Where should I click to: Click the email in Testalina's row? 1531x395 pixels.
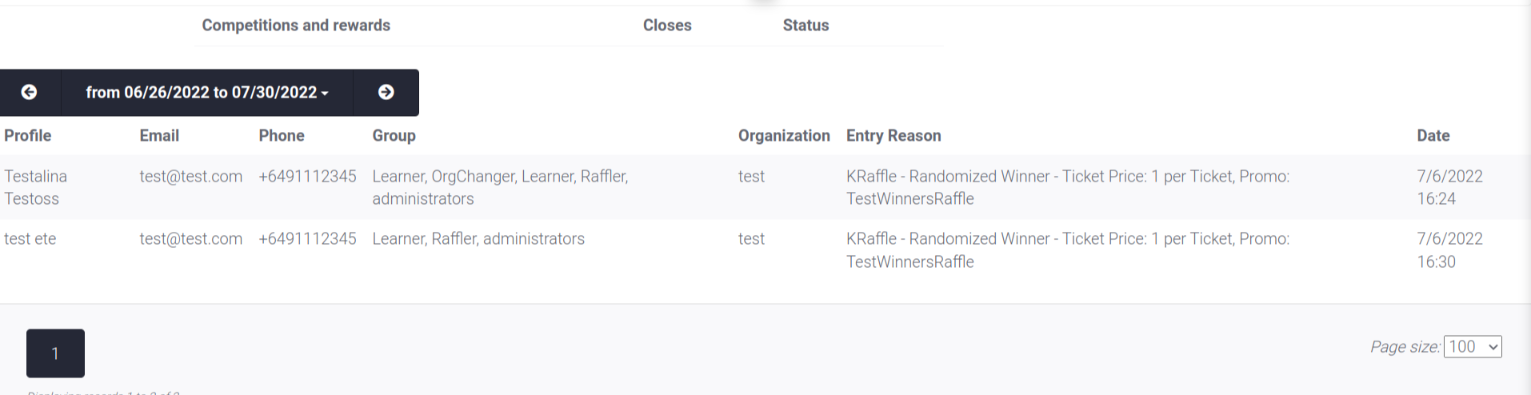[191, 176]
